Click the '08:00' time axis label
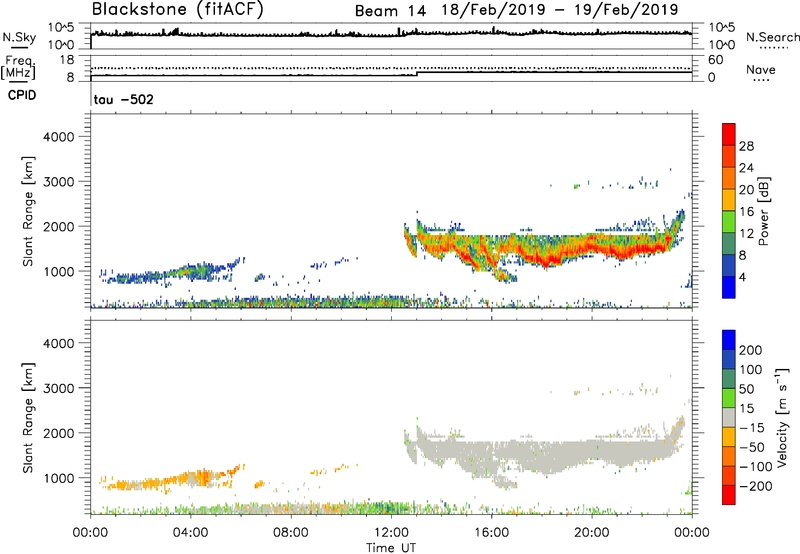 coord(291,533)
